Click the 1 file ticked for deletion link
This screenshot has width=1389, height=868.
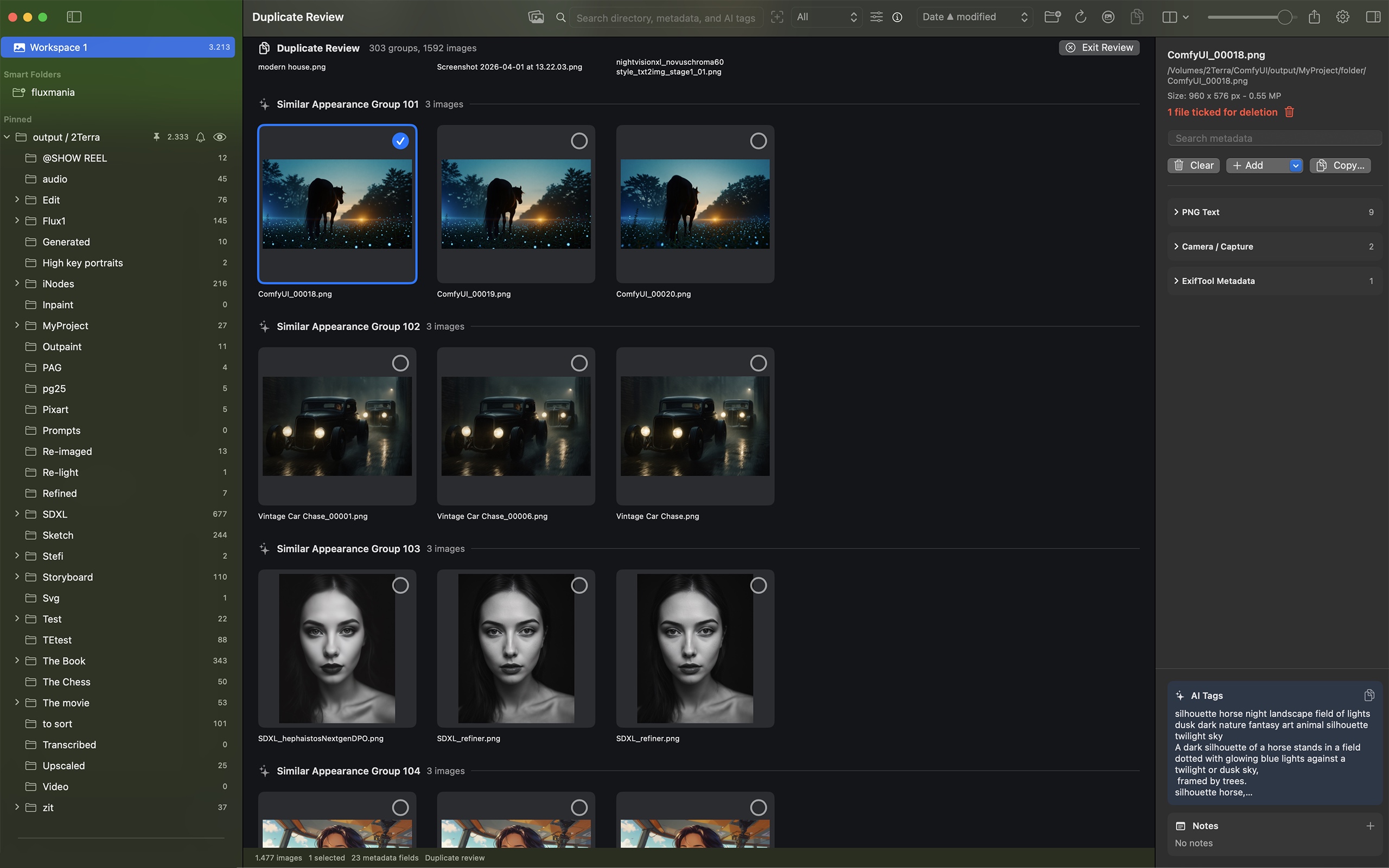[x=1222, y=112]
